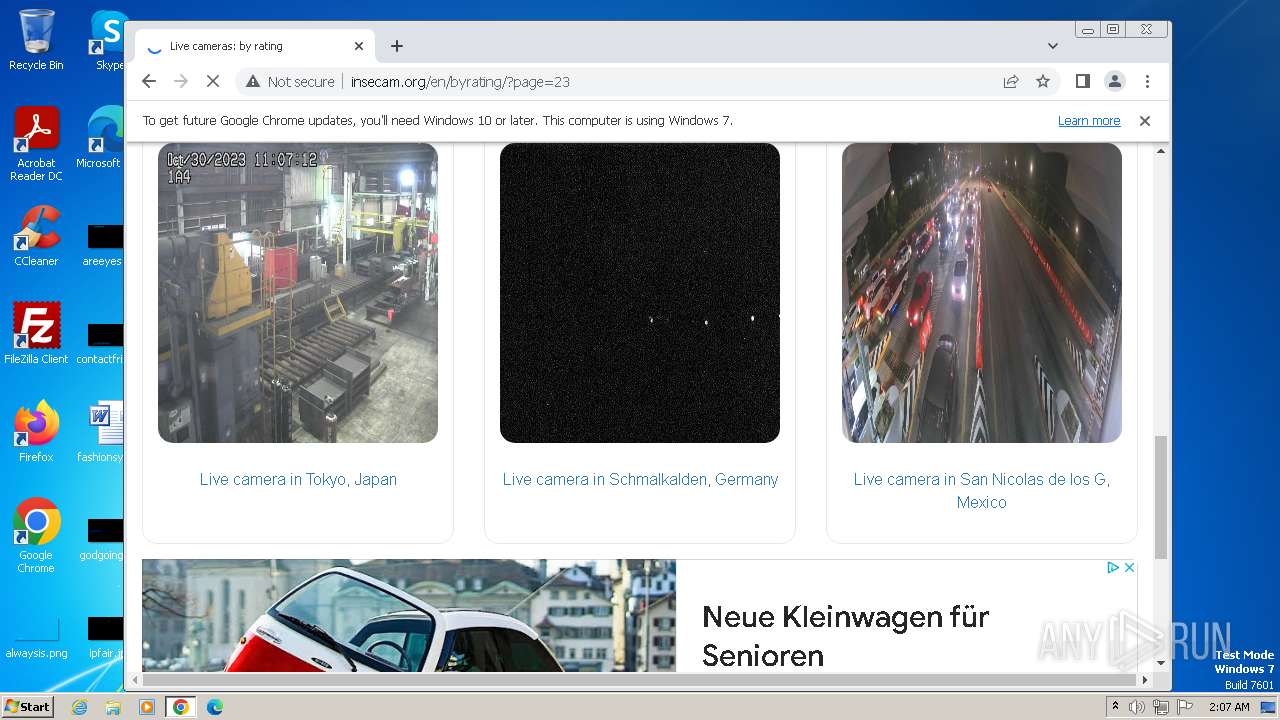Bookmark this page with the star icon
The height and width of the screenshot is (720, 1280).
coord(1043,82)
